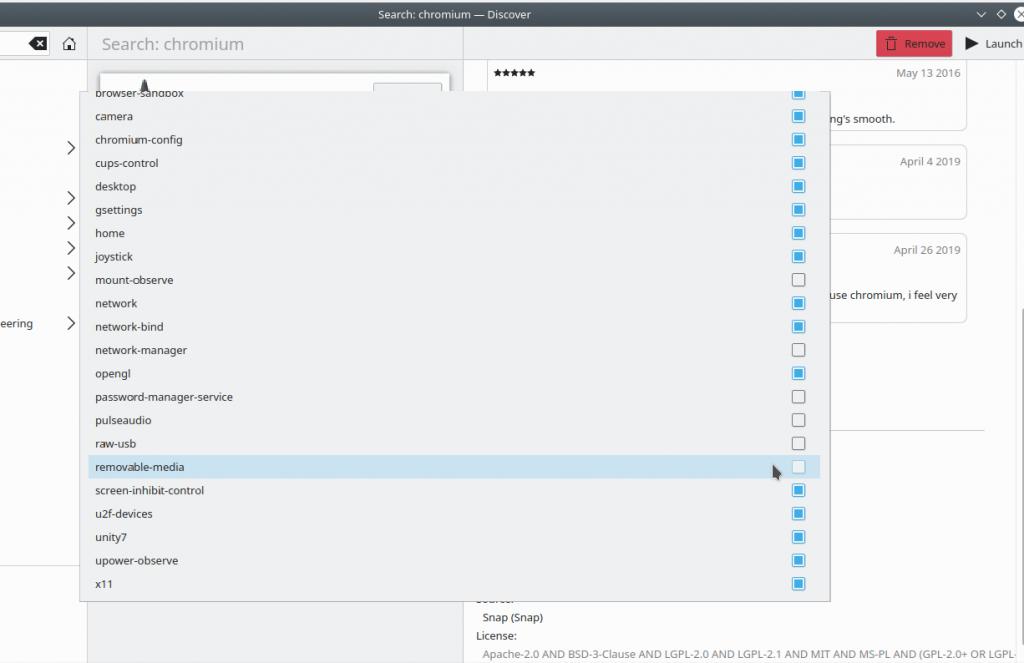Toggle the u2f-devices permission checkbox
Screen dimensions: 1024x663
tap(798, 513)
